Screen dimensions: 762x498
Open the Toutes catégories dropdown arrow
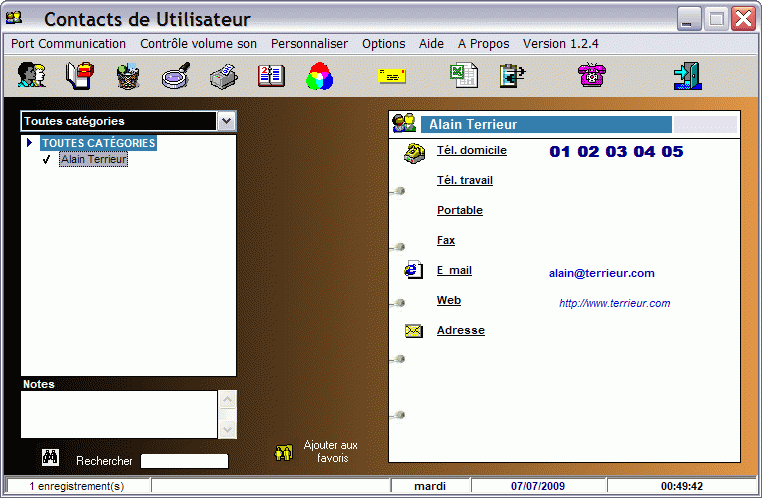pos(226,121)
